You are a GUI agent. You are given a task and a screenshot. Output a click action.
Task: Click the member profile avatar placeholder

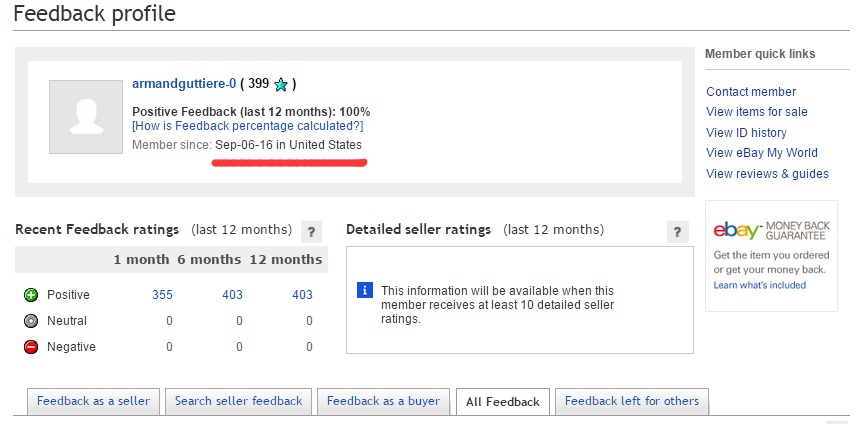84,116
